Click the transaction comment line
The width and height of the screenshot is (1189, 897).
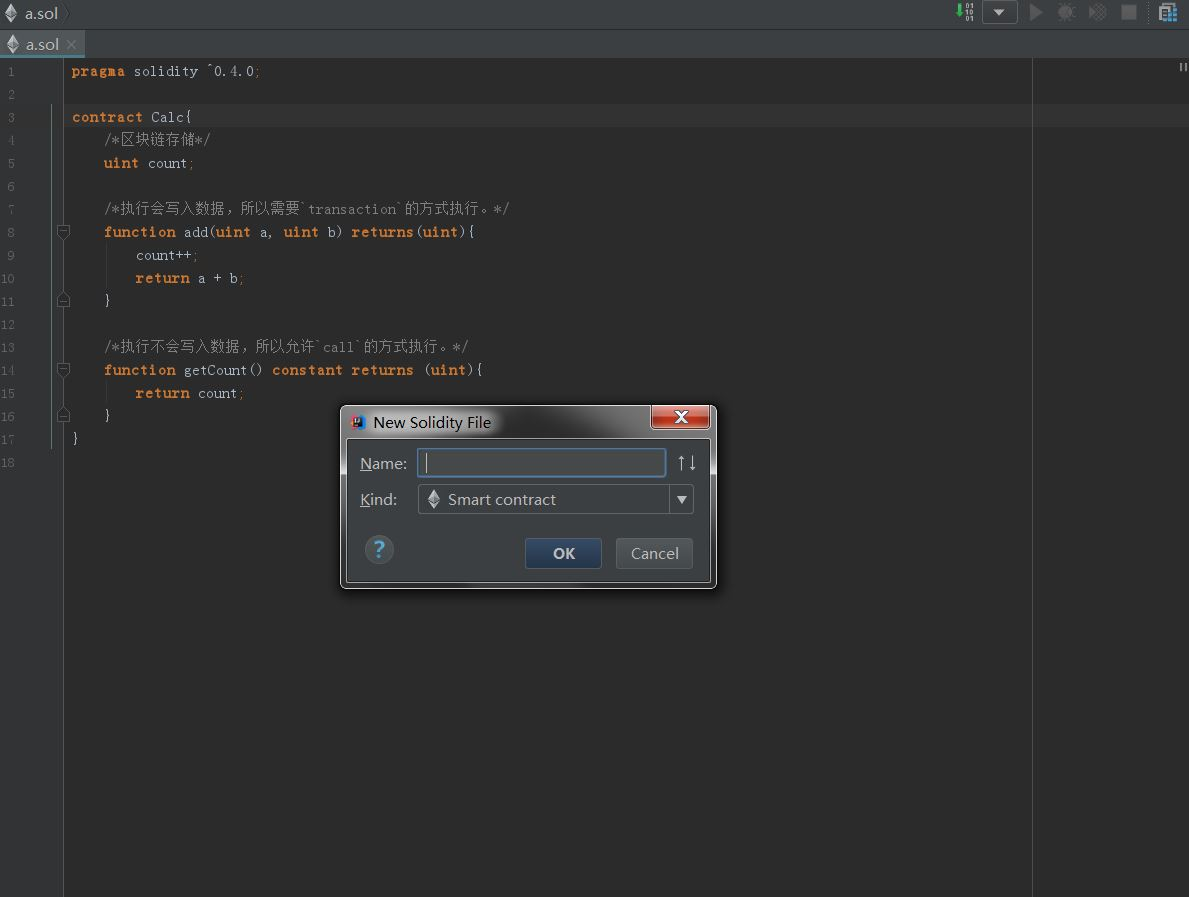coord(306,209)
